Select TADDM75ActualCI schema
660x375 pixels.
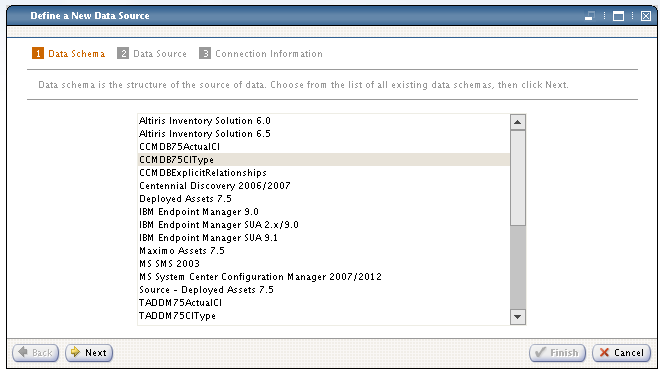click(x=323, y=303)
